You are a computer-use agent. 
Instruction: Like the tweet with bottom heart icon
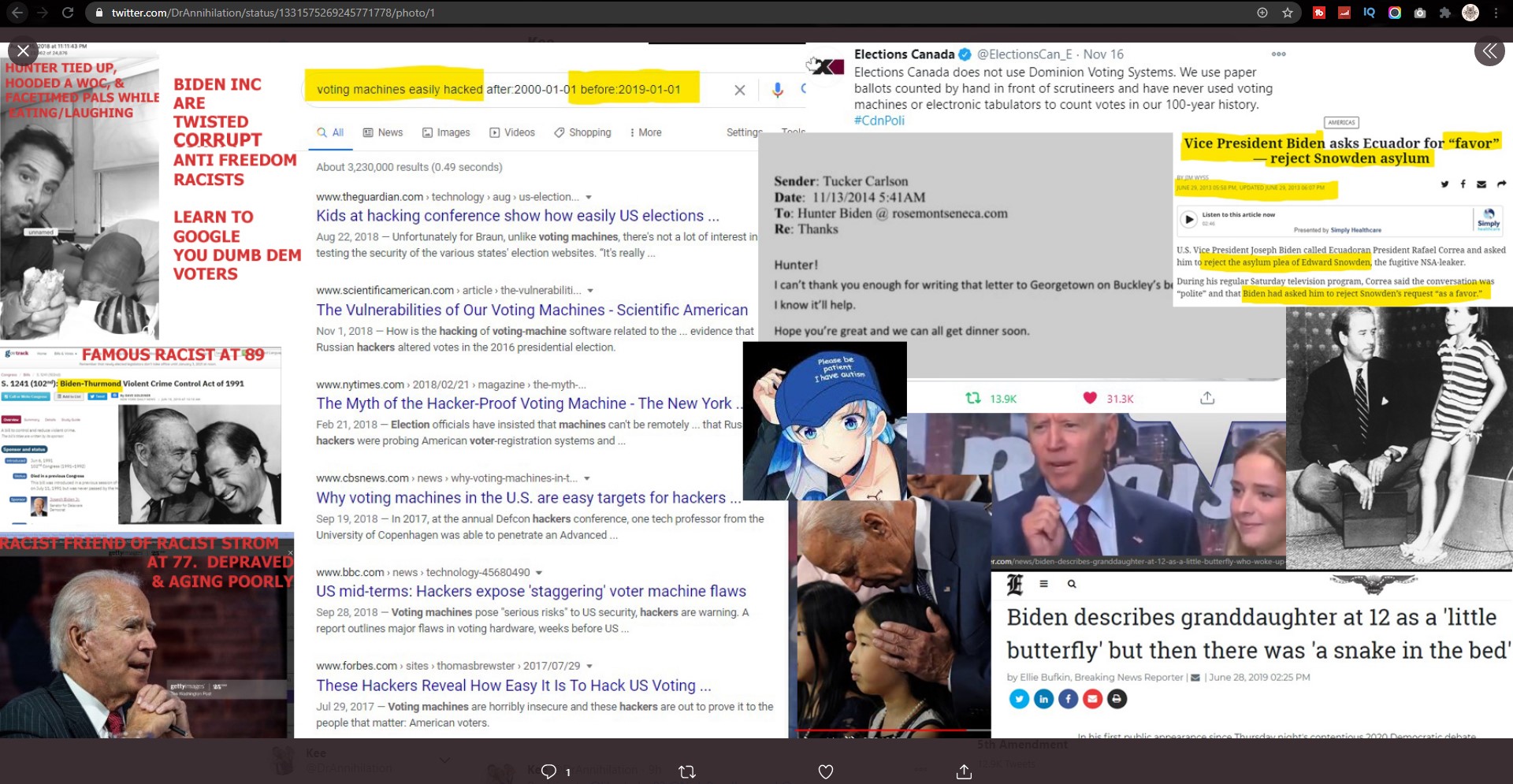[825, 771]
